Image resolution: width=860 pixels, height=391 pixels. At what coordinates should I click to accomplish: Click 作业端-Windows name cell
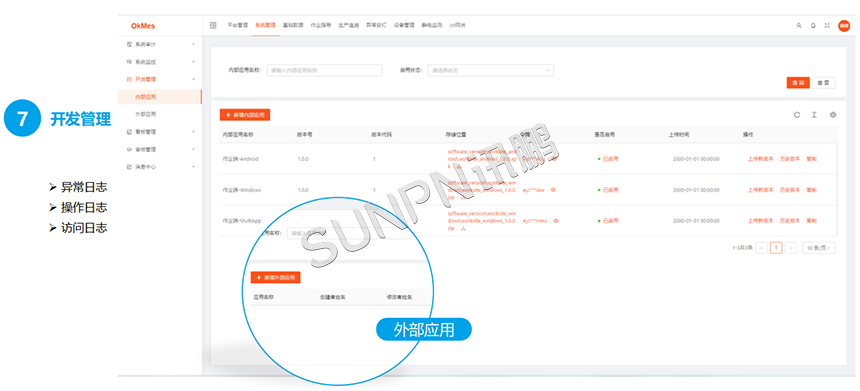point(242,190)
